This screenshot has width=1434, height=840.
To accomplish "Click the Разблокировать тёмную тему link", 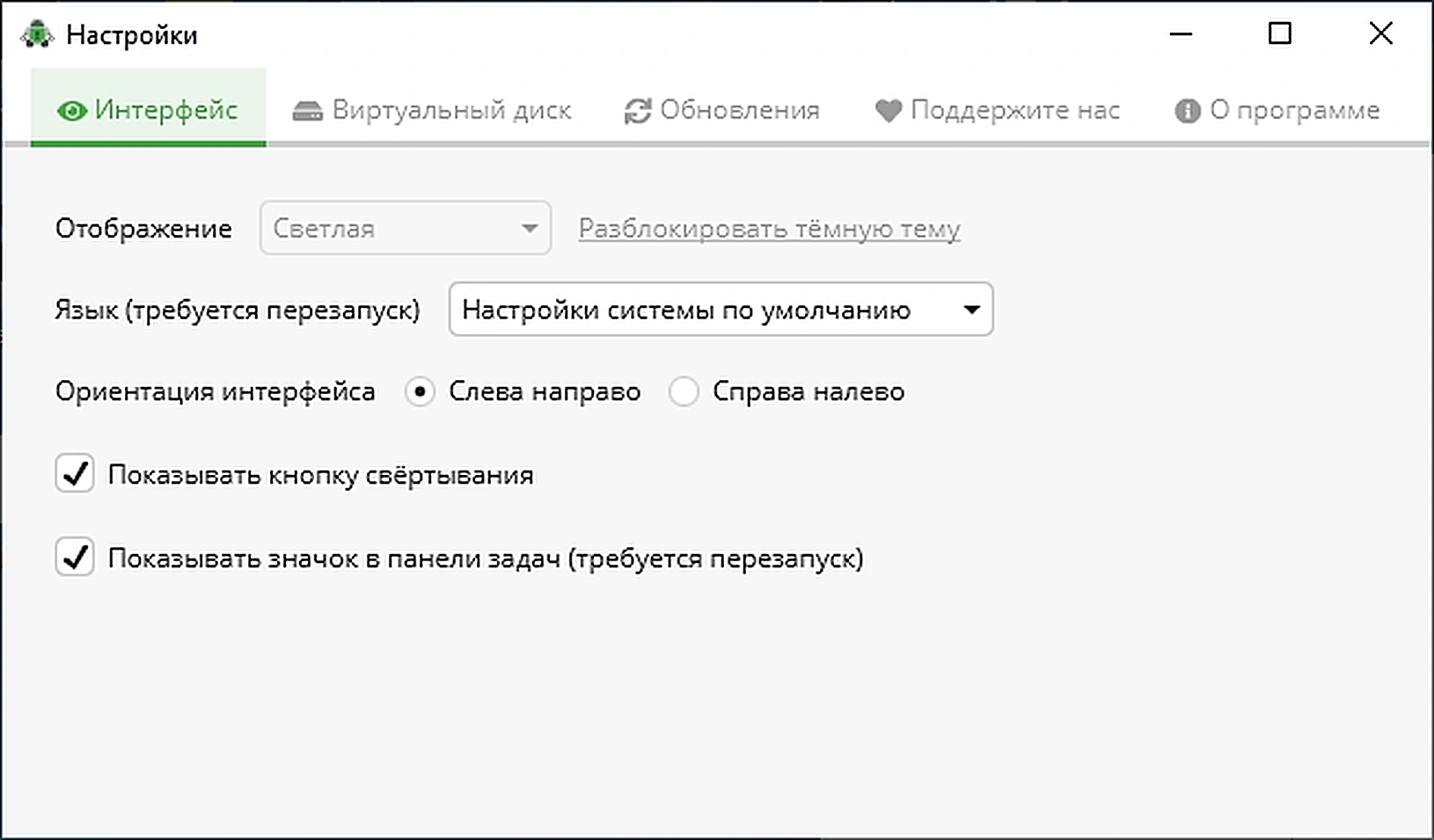I will [769, 229].
